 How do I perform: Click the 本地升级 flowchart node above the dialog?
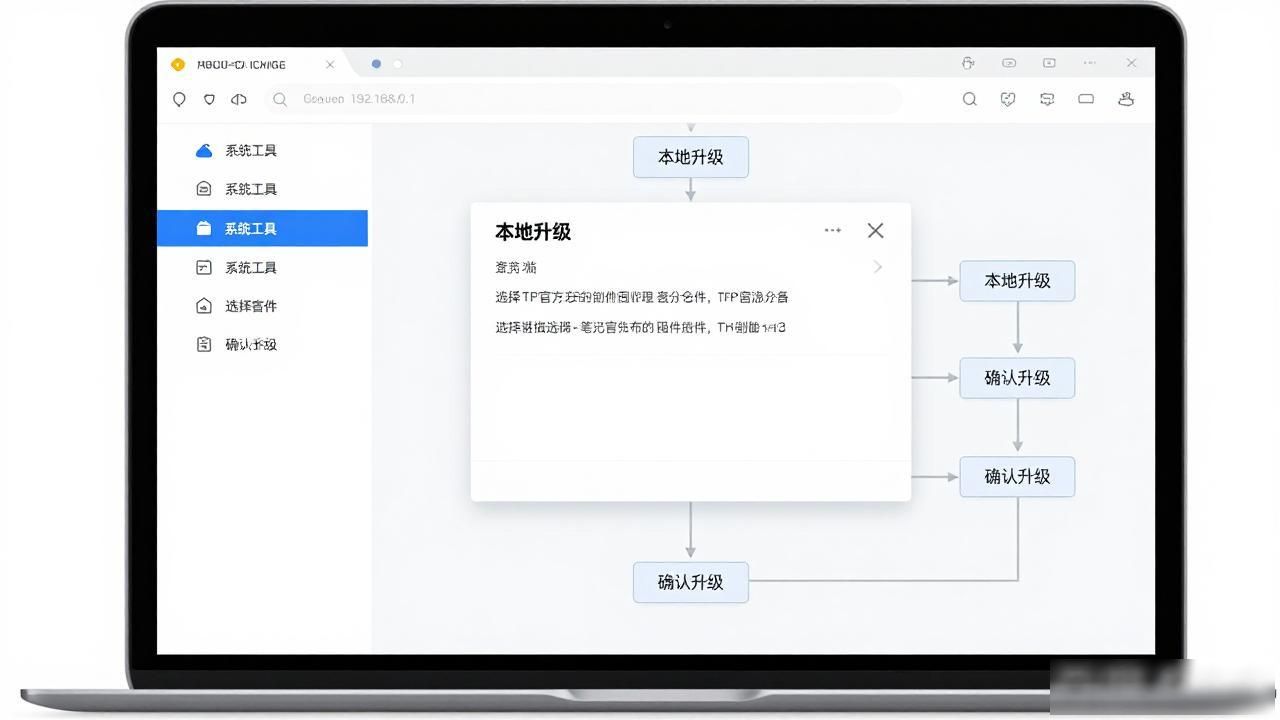[691, 157]
